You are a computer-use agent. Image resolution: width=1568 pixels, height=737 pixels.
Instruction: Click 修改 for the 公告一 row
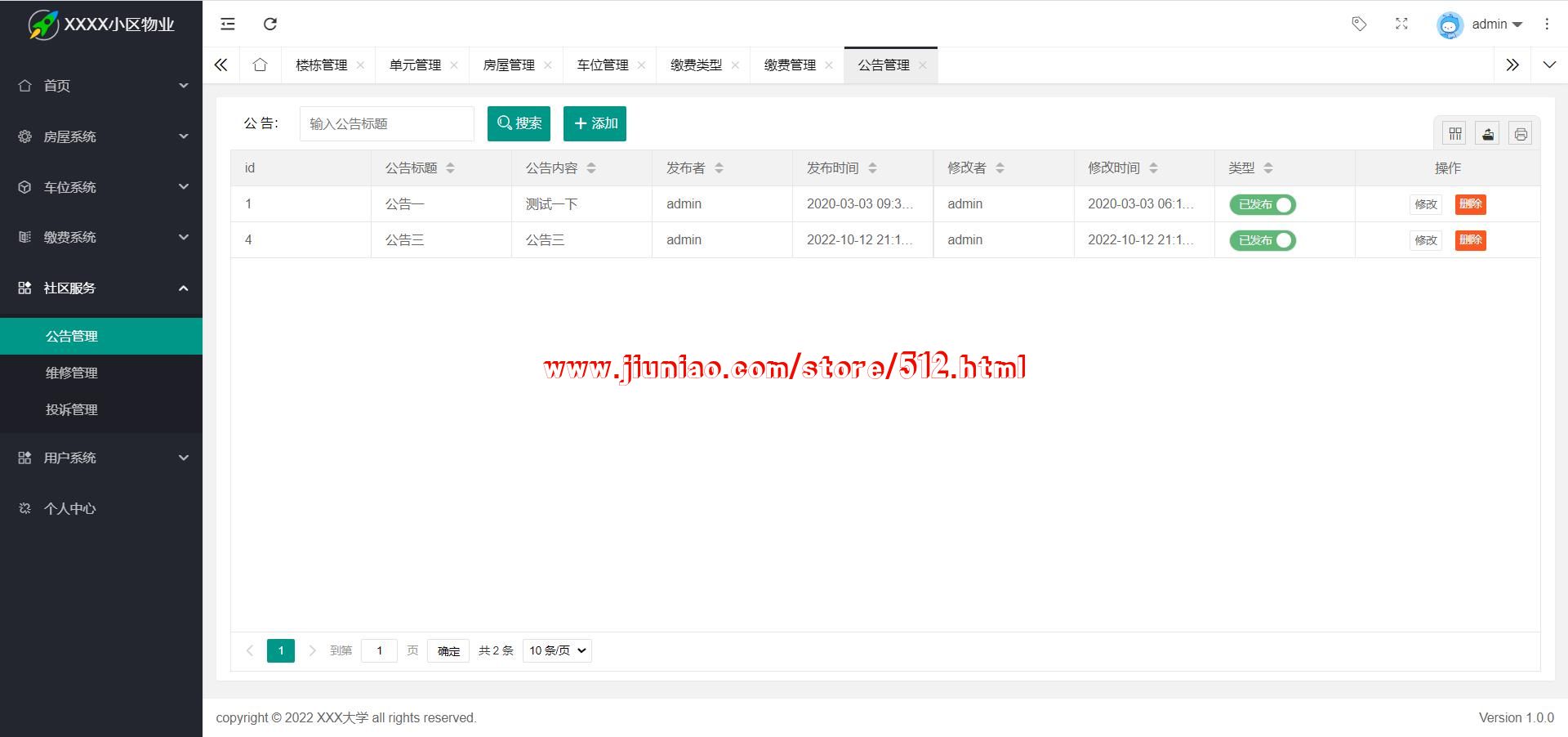pyautogui.click(x=1426, y=204)
